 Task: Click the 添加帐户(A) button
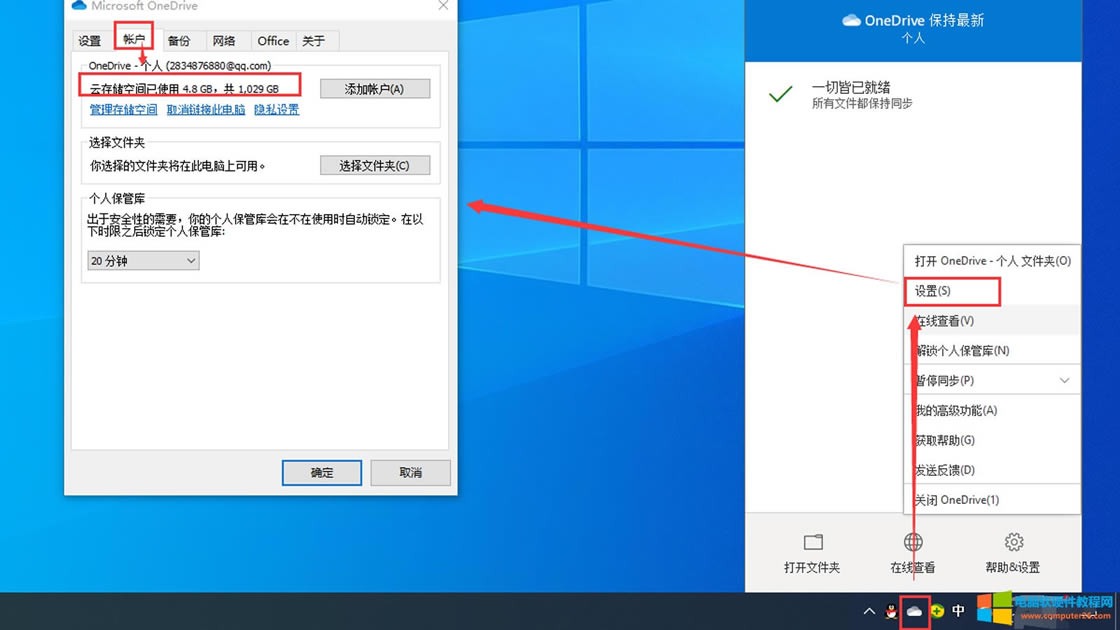tap(375, 89)
